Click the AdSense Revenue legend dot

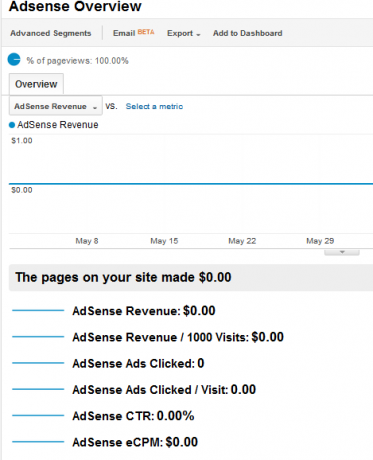12,125
